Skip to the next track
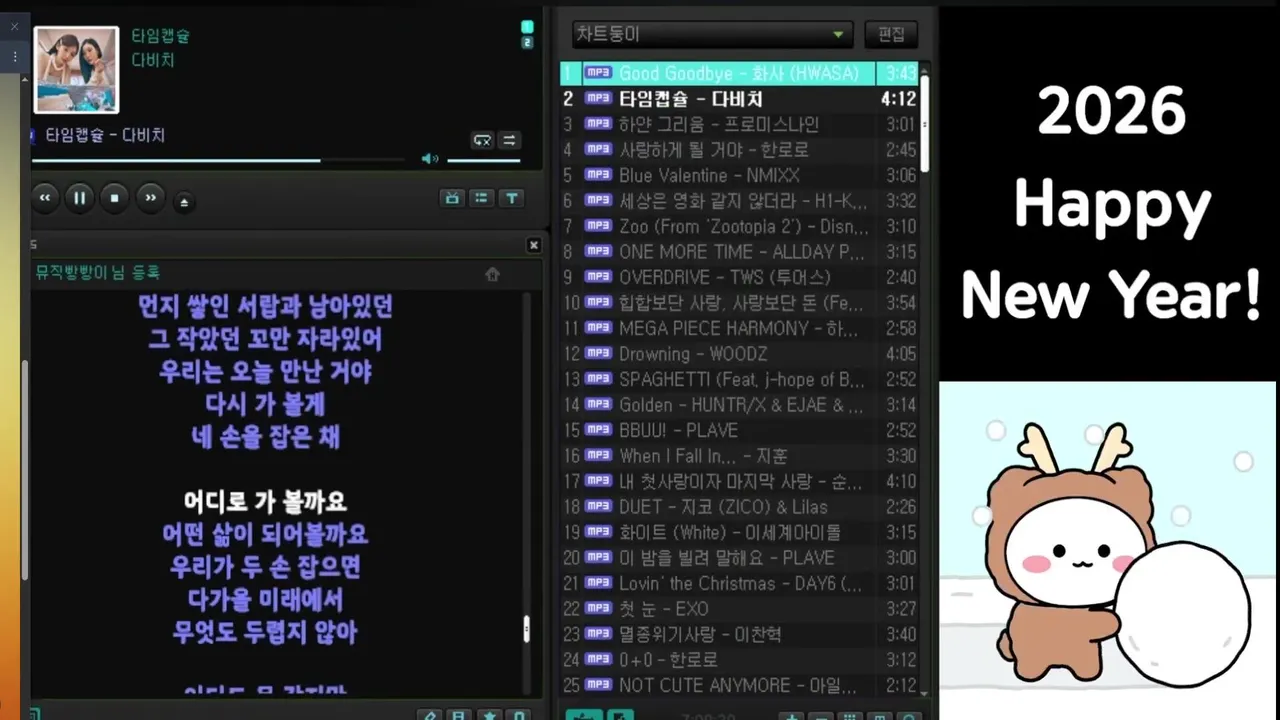Screen dimensions: 1280x720 [150, 198]
